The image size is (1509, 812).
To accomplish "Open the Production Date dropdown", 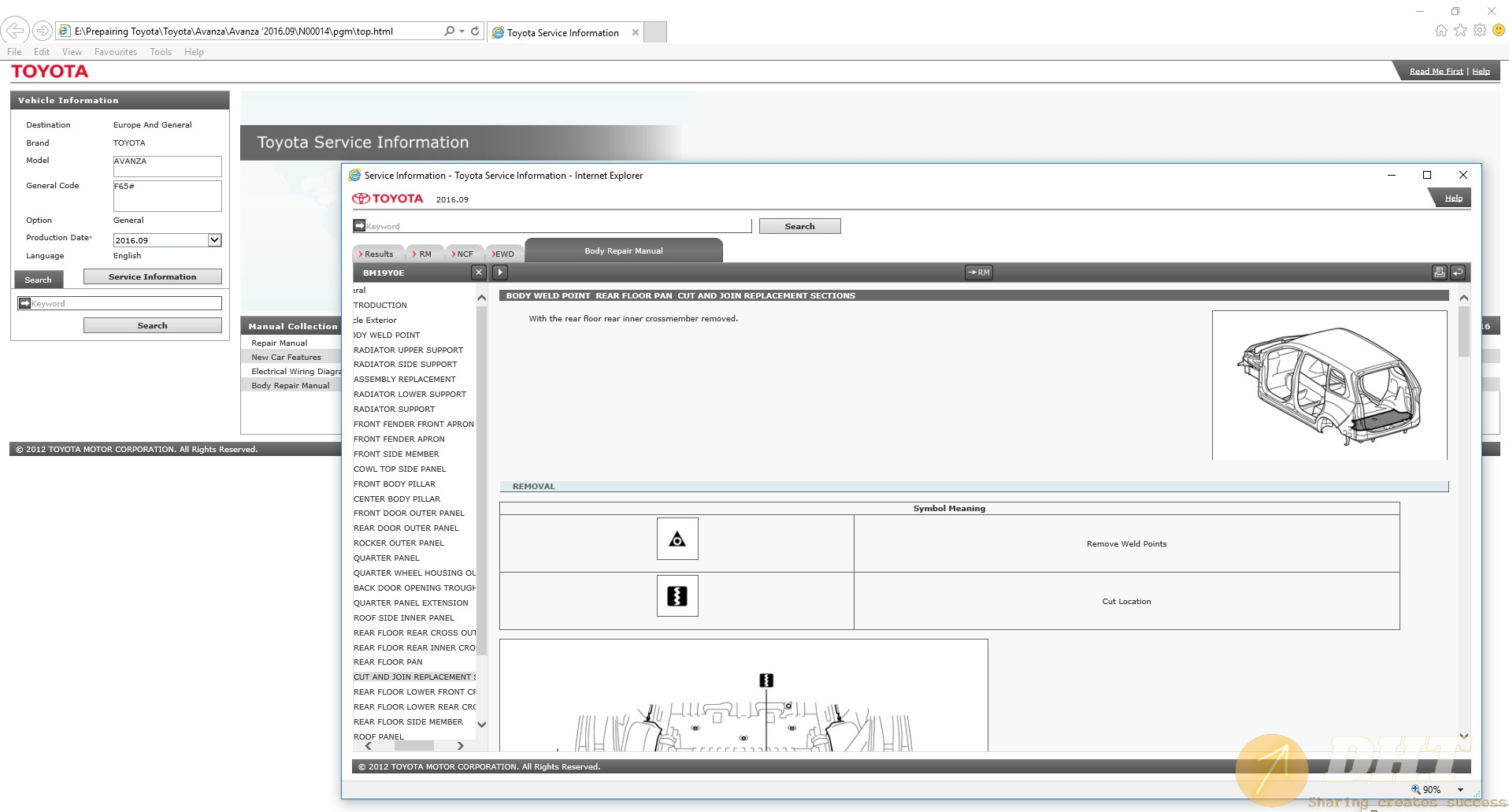I will click(x=214, y=240).
